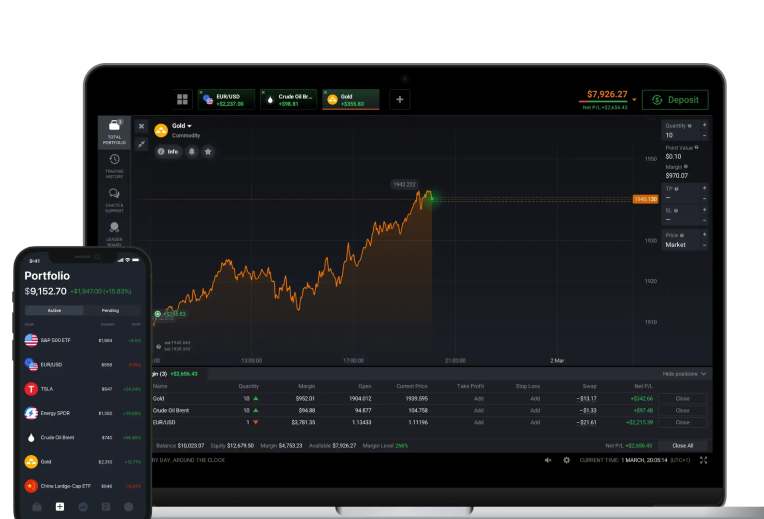764x519 pixels.
Task: Open the account balance dropdown arrow
Action: [x=633, y=100]
